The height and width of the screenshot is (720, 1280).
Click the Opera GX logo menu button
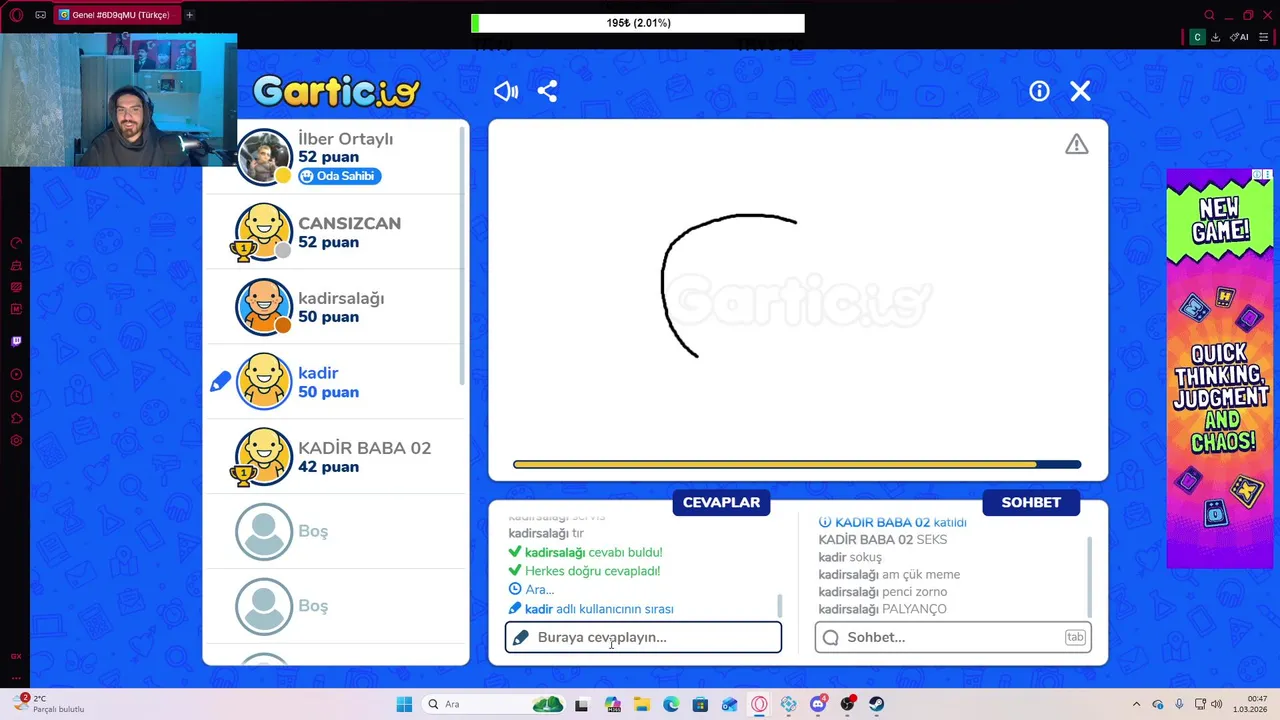(x=15, y=15)
